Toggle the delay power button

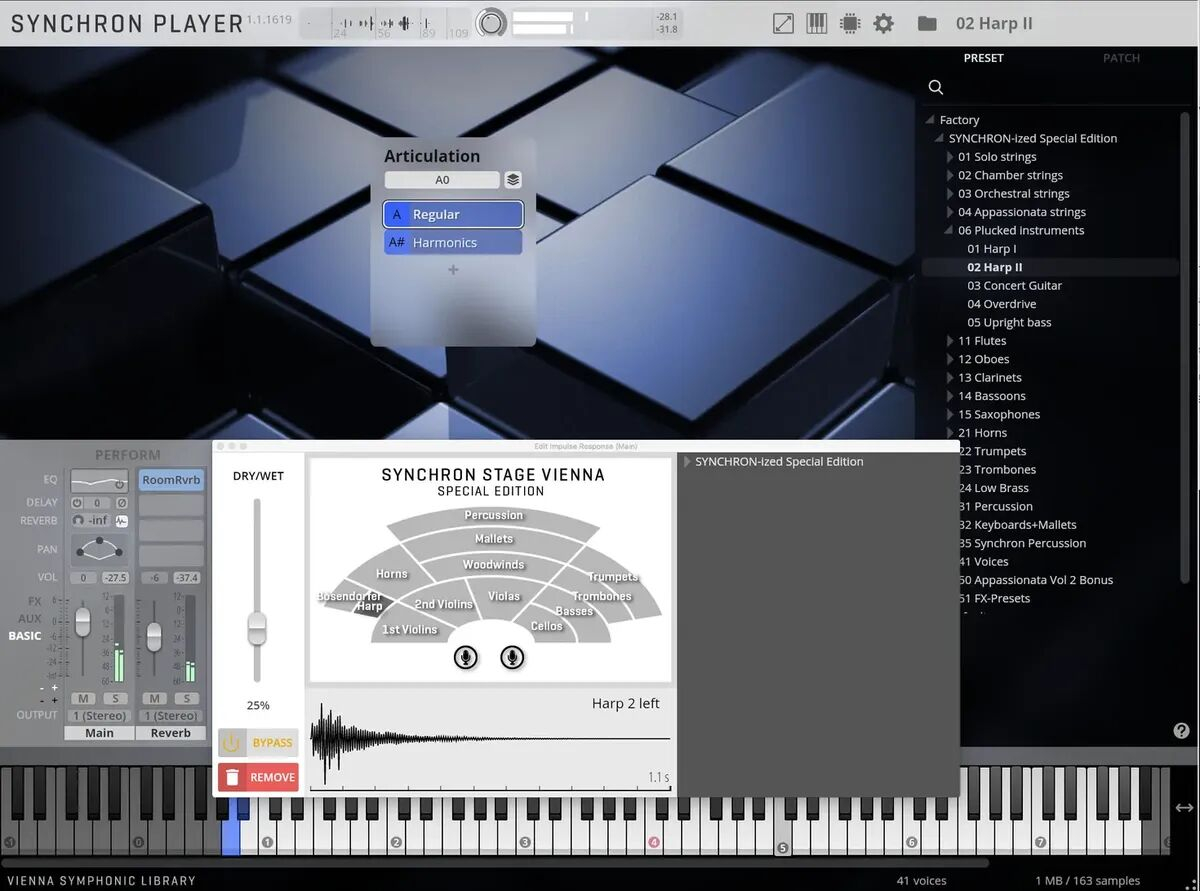tap(77, 503)
